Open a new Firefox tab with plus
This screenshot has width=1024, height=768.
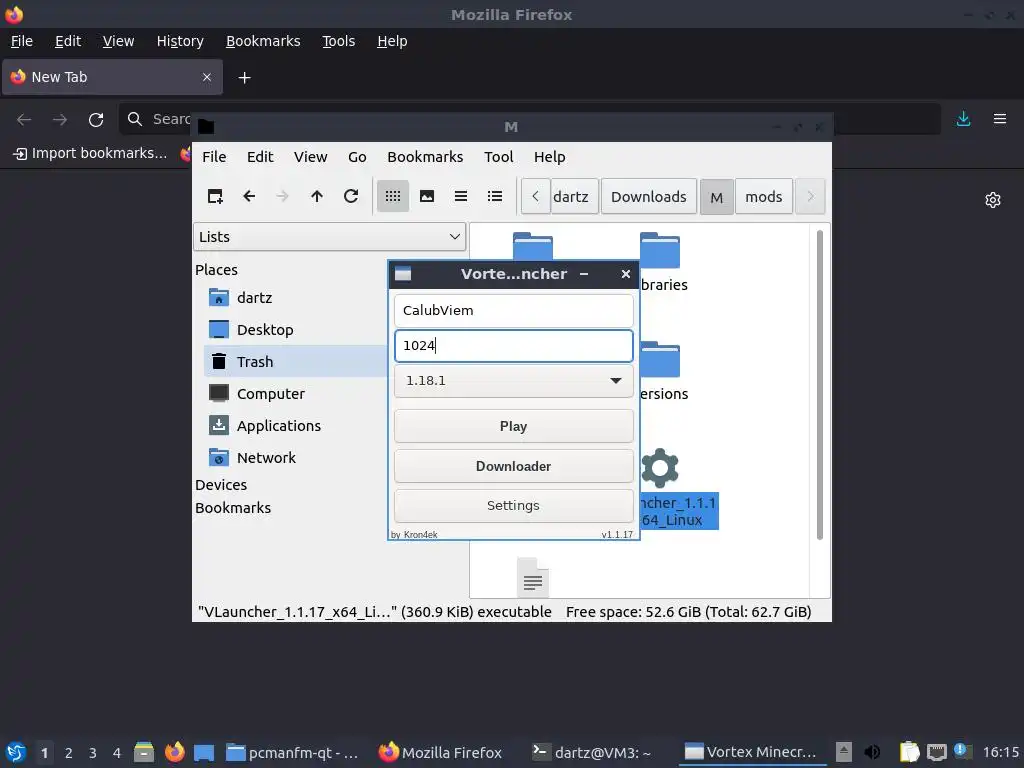pos(244,78)
